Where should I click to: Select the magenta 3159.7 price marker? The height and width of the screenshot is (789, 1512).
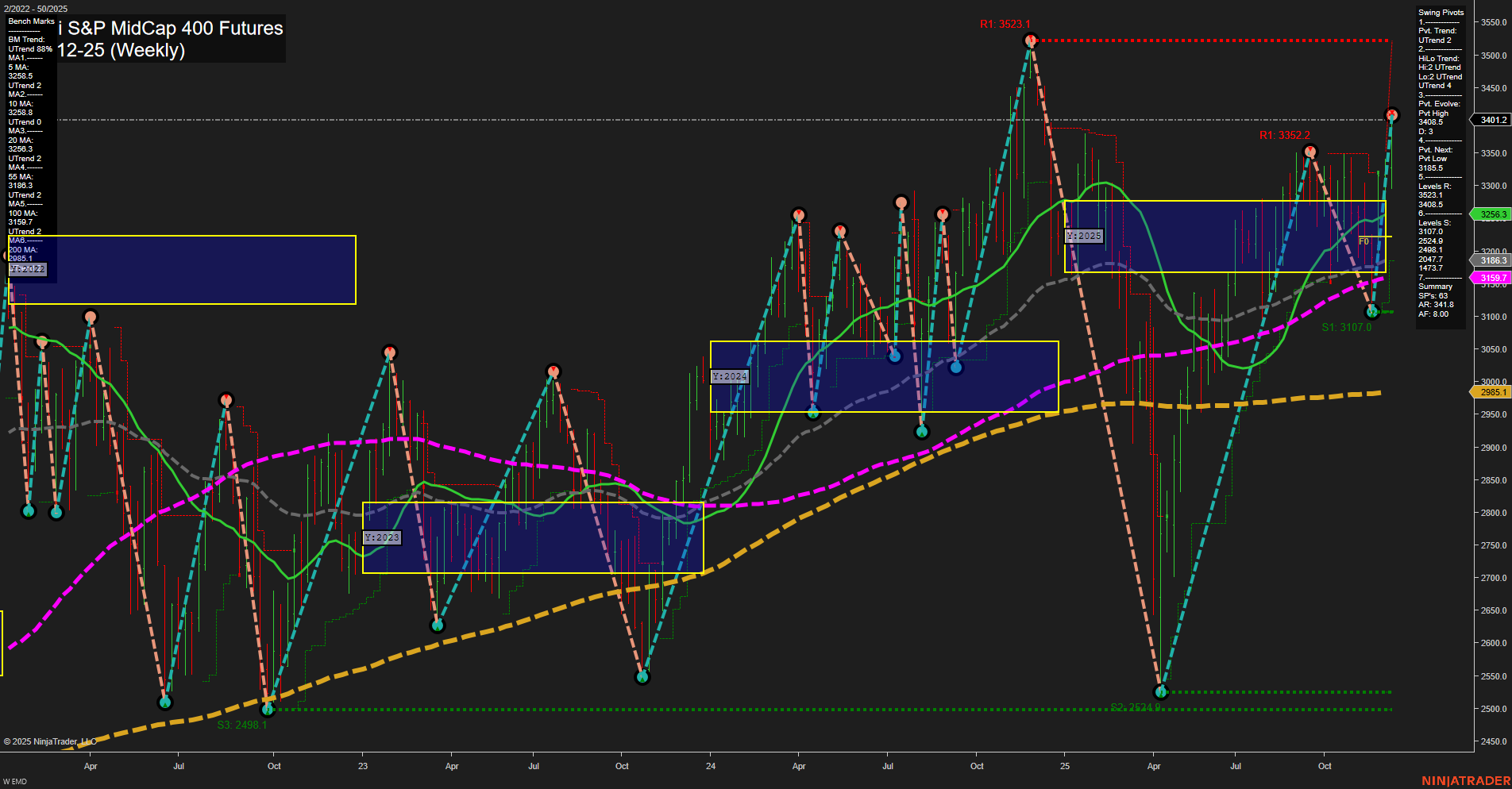click(1491, 277)
